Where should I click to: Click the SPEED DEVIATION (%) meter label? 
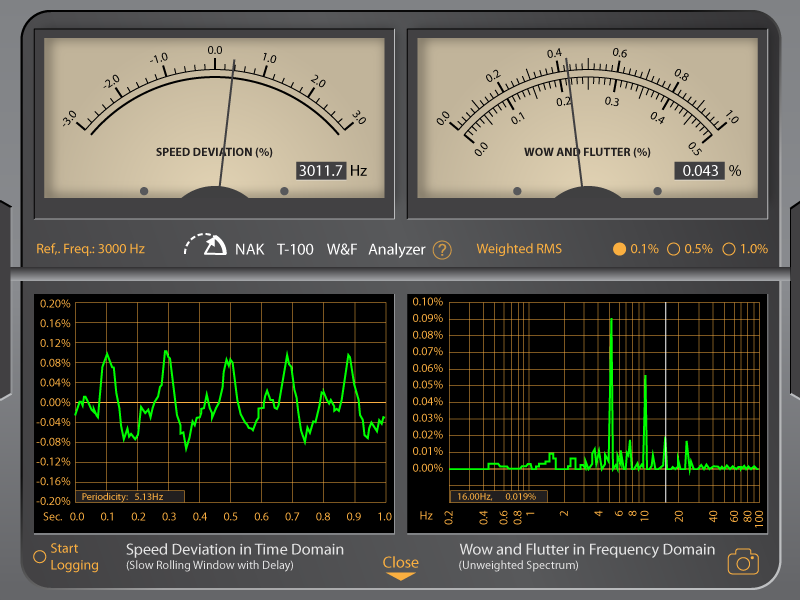[214, 152]
